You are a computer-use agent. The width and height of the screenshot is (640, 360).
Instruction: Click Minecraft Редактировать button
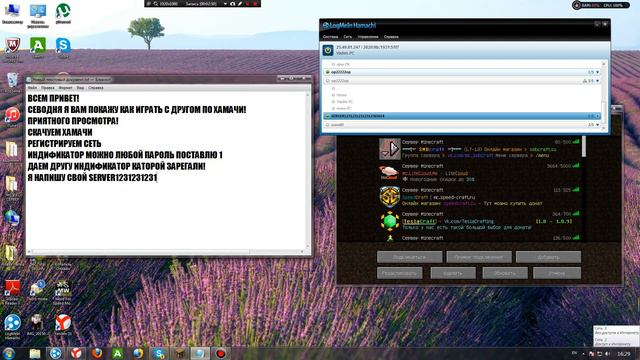[400, 273]
